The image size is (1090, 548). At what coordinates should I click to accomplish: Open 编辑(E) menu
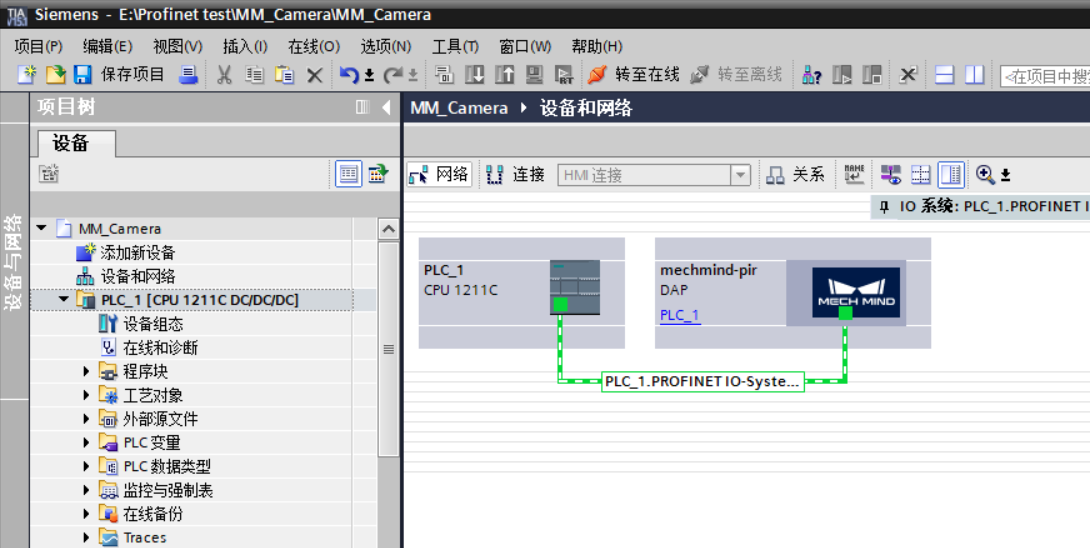click(x=107, y=47)
